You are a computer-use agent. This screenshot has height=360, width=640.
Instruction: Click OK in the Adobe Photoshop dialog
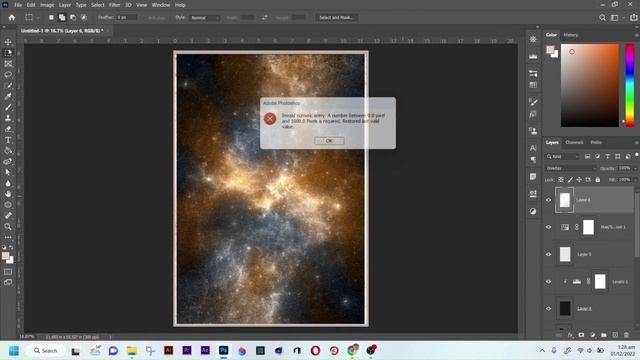pos(329,141)
